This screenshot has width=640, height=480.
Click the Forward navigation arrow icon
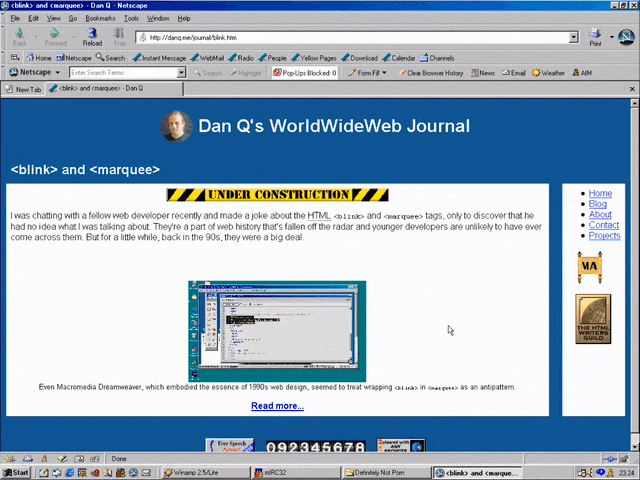coord(55,36)
